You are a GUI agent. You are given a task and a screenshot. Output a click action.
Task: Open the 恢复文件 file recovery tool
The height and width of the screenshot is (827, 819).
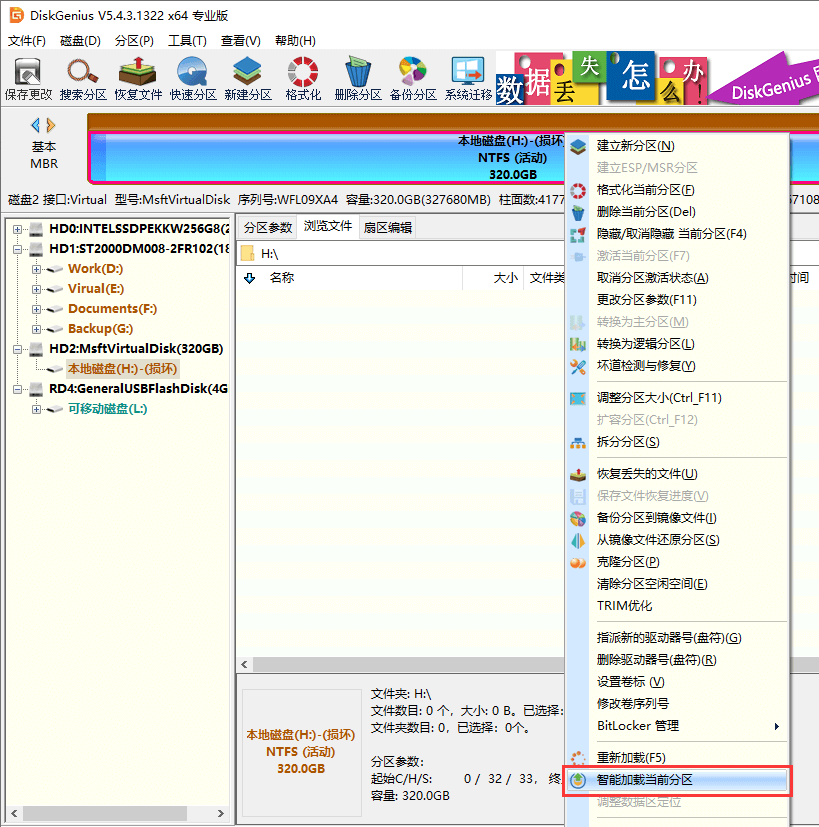(138, 76)
